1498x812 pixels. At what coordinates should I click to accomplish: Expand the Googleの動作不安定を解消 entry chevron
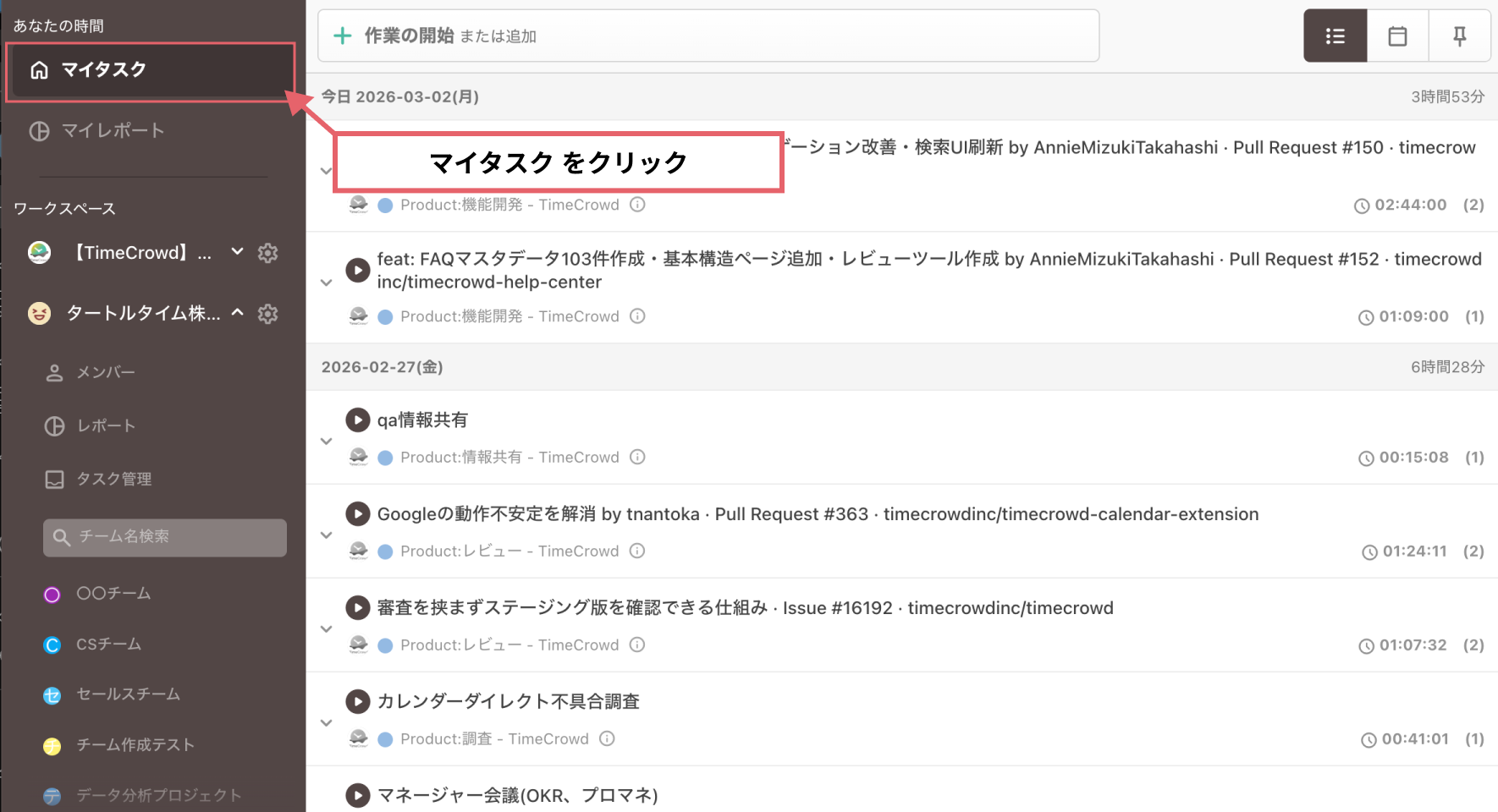(327, 535)
